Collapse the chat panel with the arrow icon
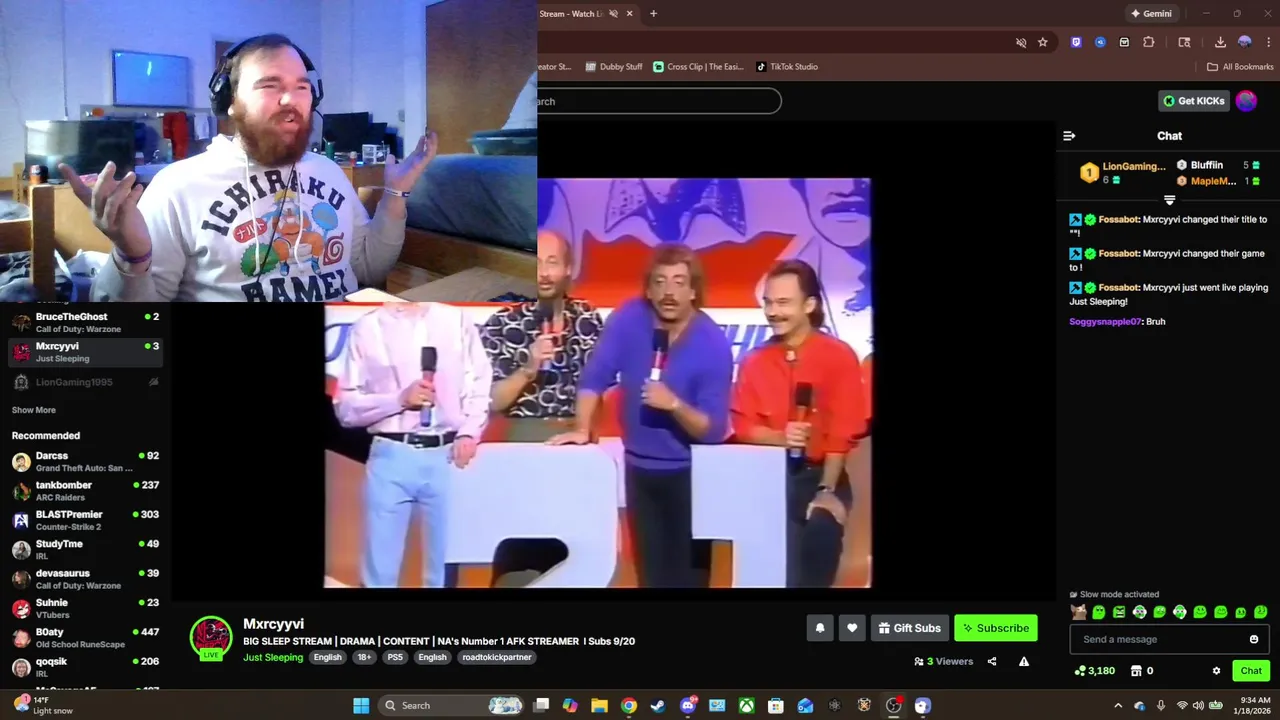Image resolution: width=1280 pixels, height=720 pixels. [1069, 136]
